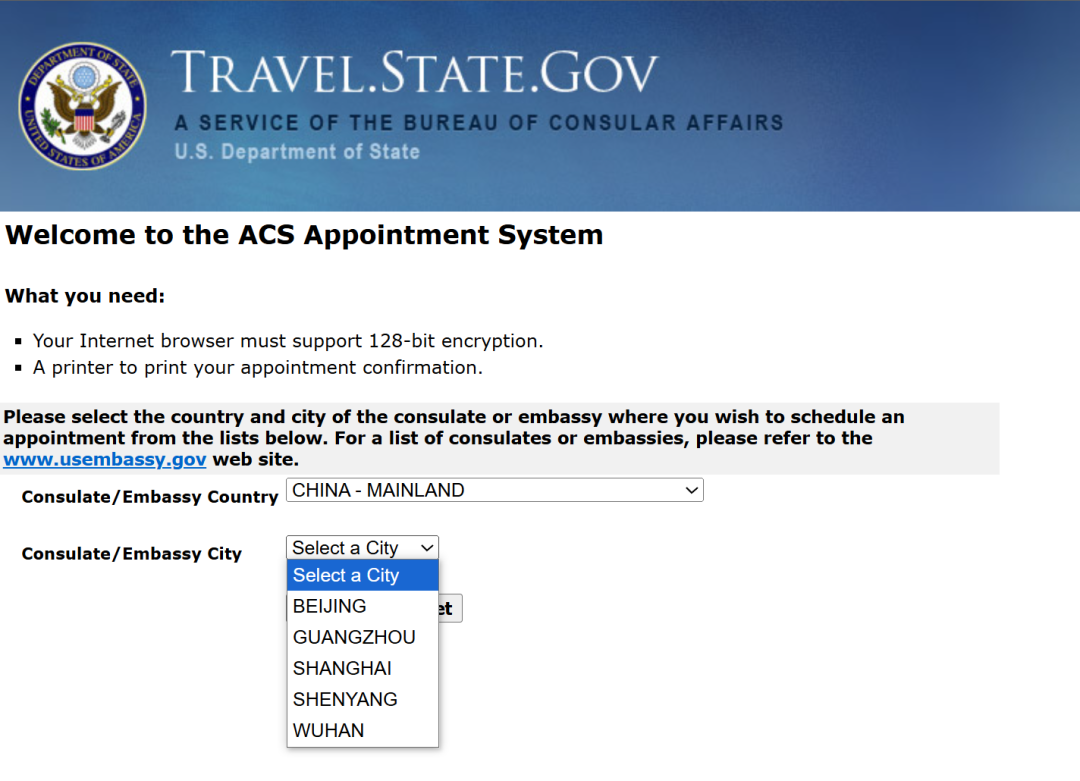Open the www.usembassy.gov link
This screenshot has width=1080, height=781.
point(105,460)
